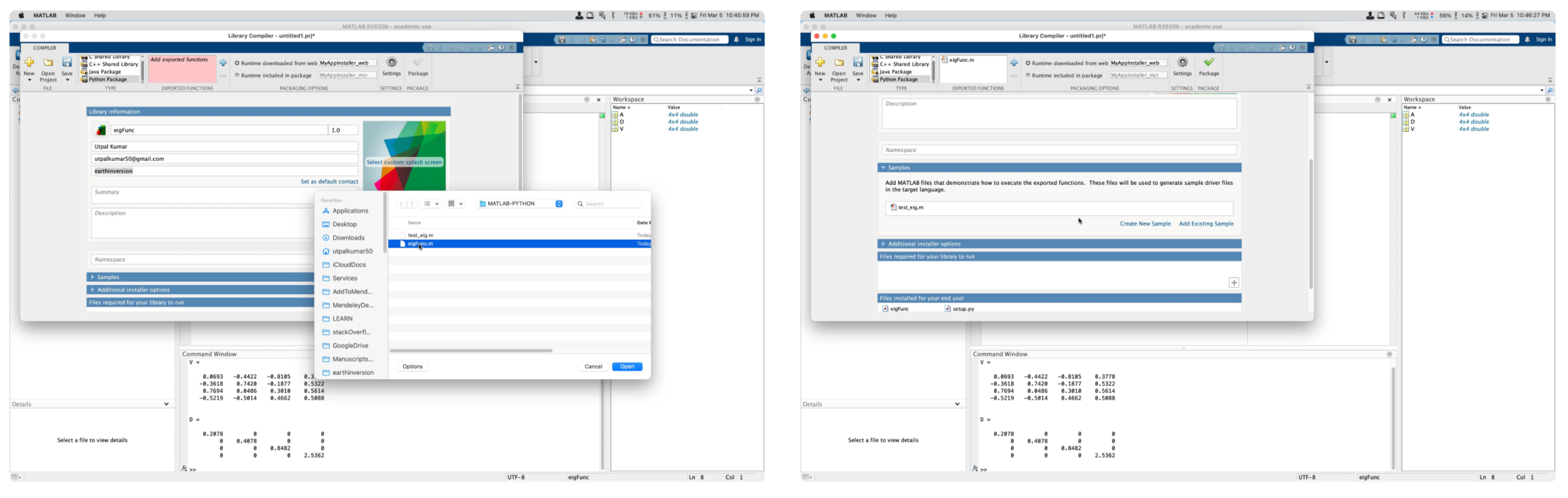Click the Options button in file dialog
The image size is (1568, 498).
(413, 367)
